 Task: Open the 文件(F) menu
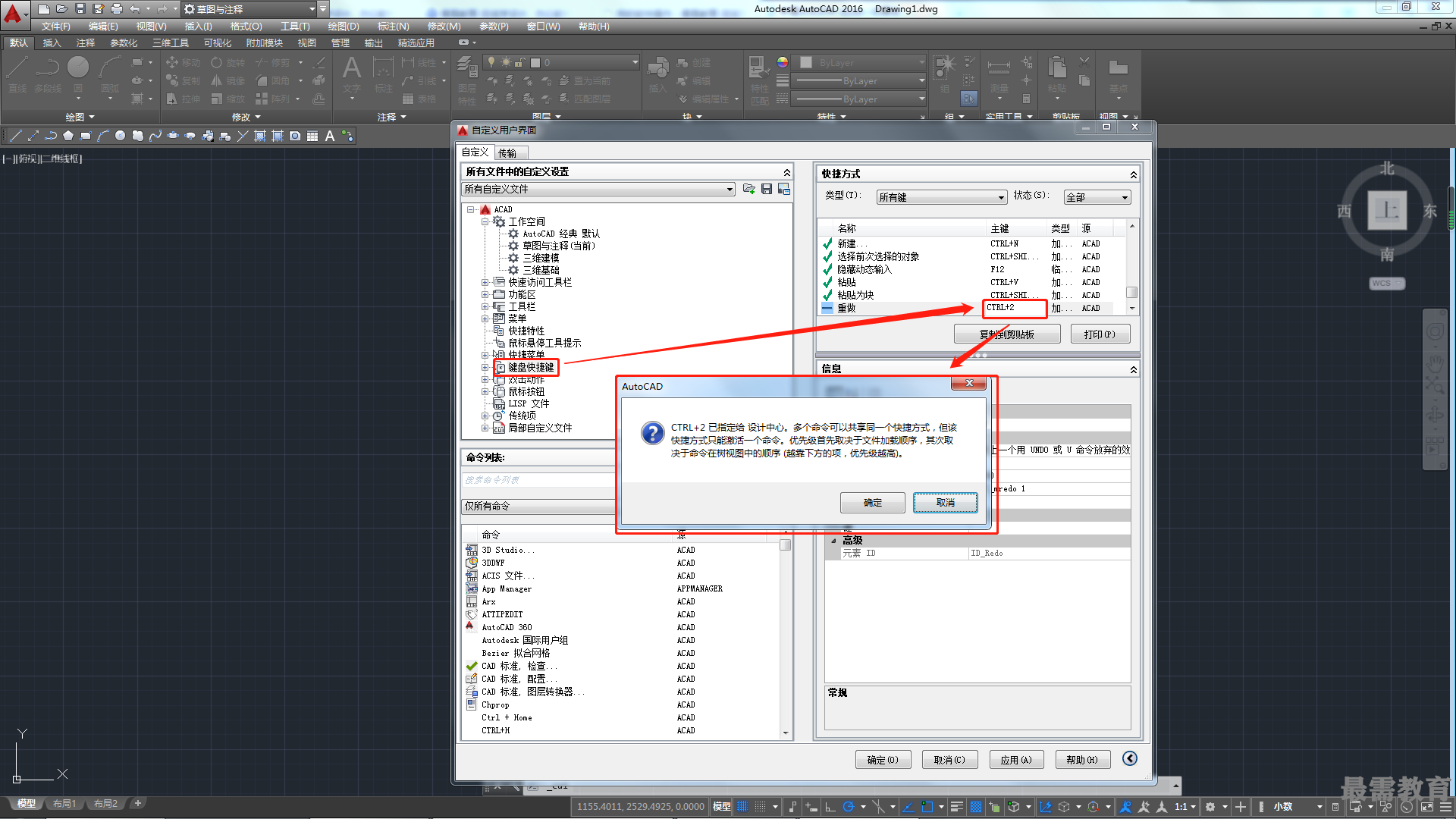[55, 27]
